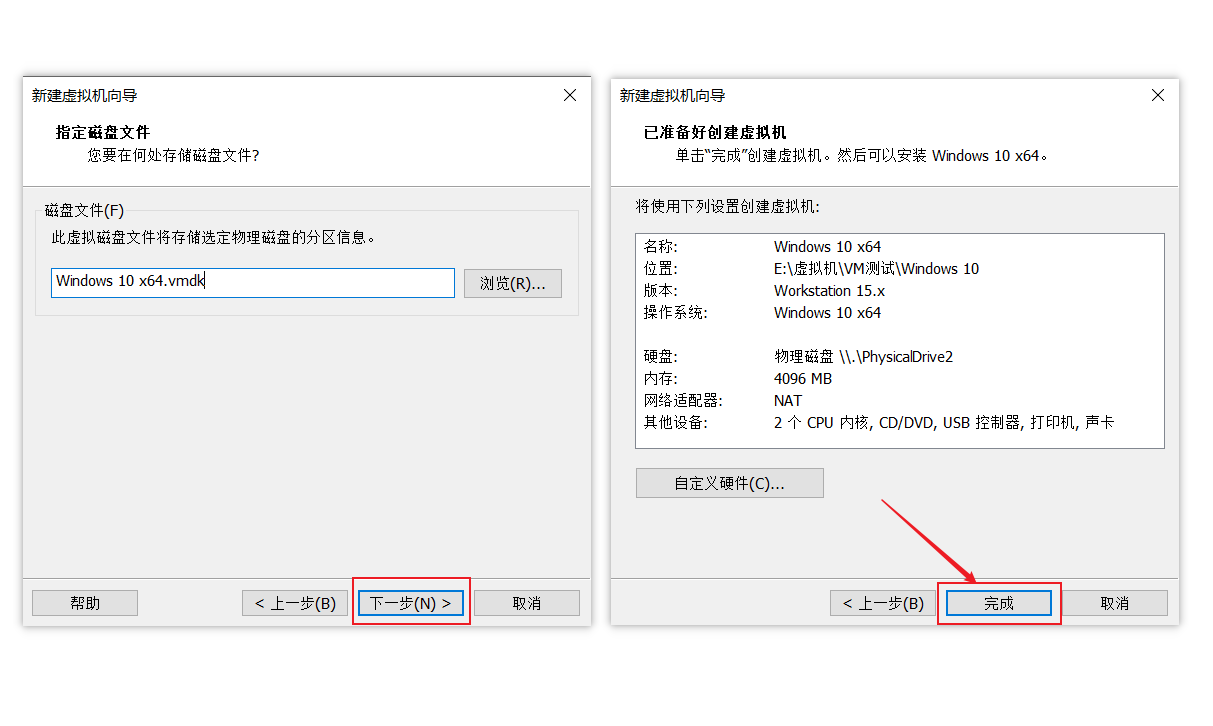The width and height of the screenshot is (1213, 726).
Task: Click 自定义硬件(C) to customize hardware
Action: [x=729, y=482]
